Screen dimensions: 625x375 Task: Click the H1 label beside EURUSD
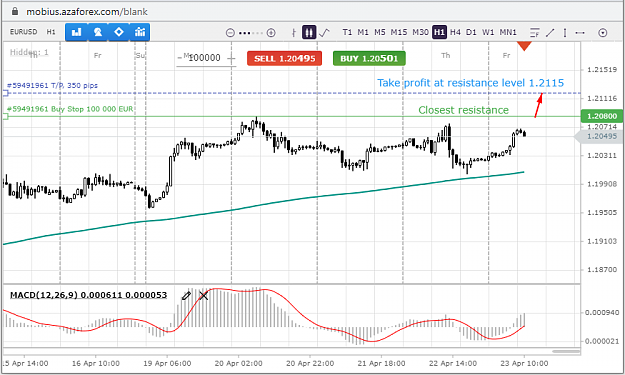point(51,32)
